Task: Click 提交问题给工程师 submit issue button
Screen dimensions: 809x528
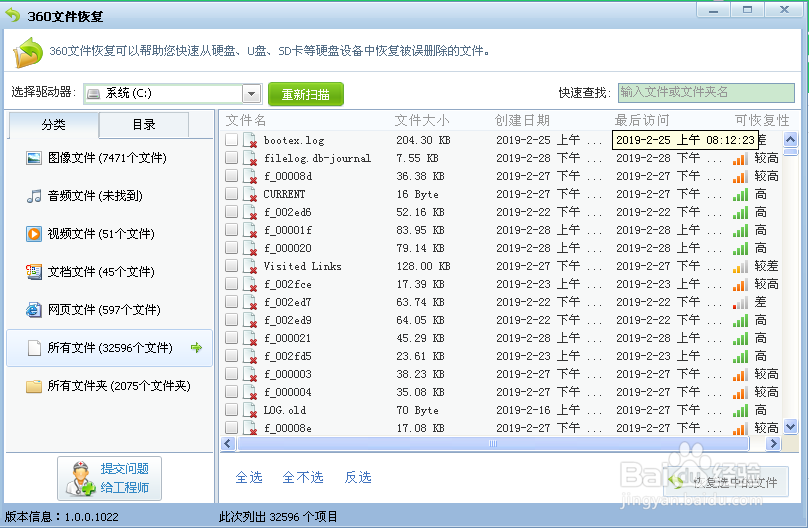Action: [x=109, y=478]
